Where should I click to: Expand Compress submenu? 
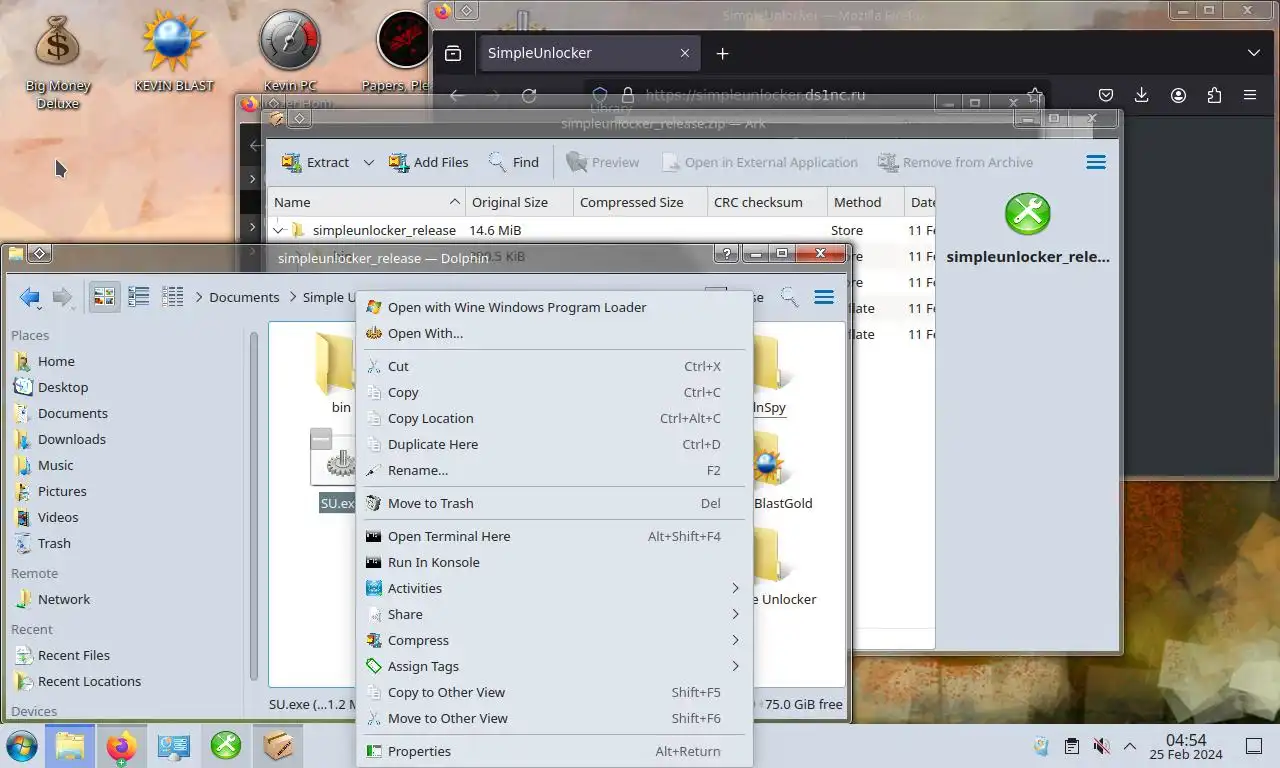tap(554, 640)
